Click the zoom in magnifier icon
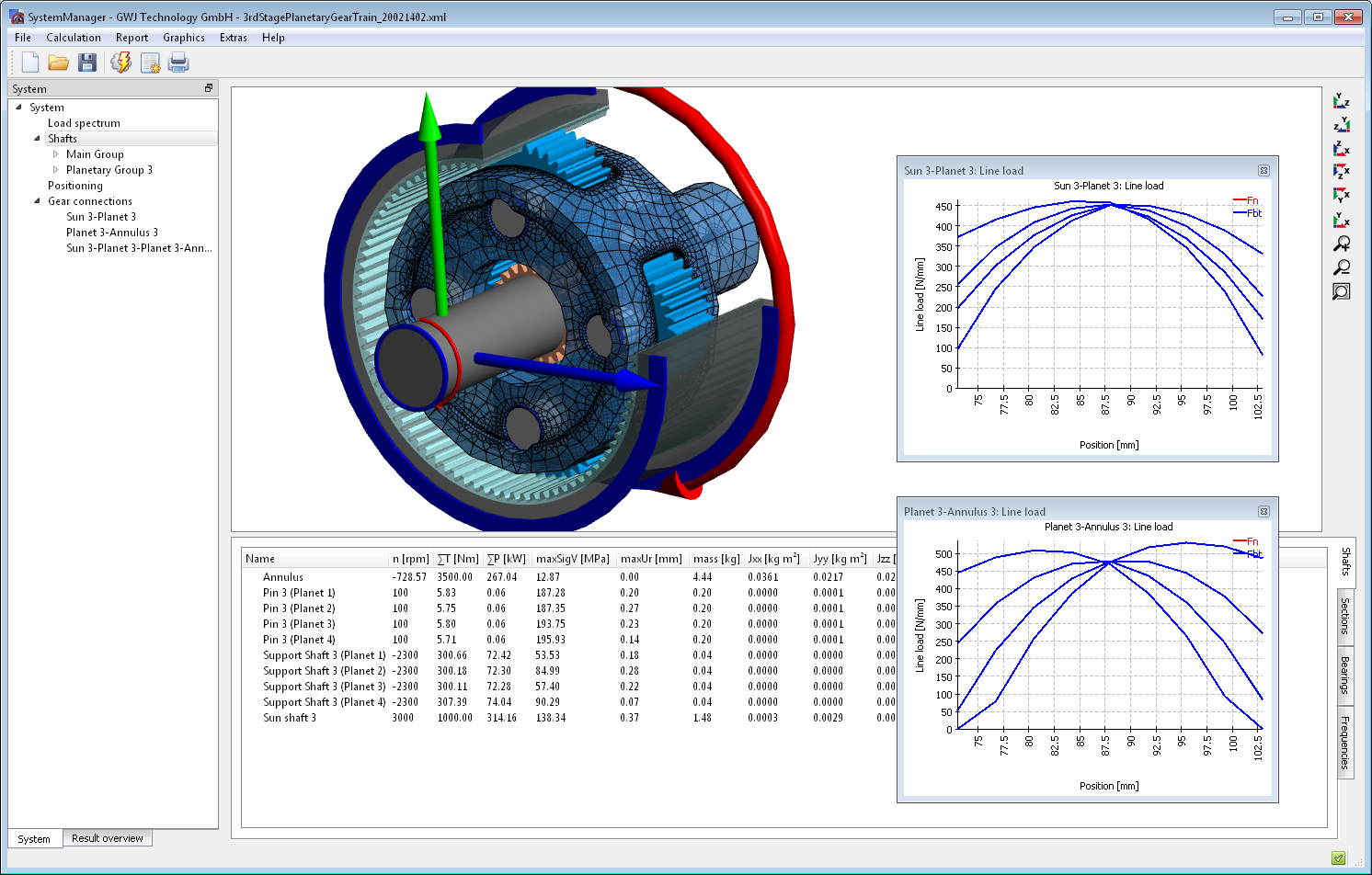Image resolution: width=1372 pixels, height=875 pixels. pos(1342,244)
